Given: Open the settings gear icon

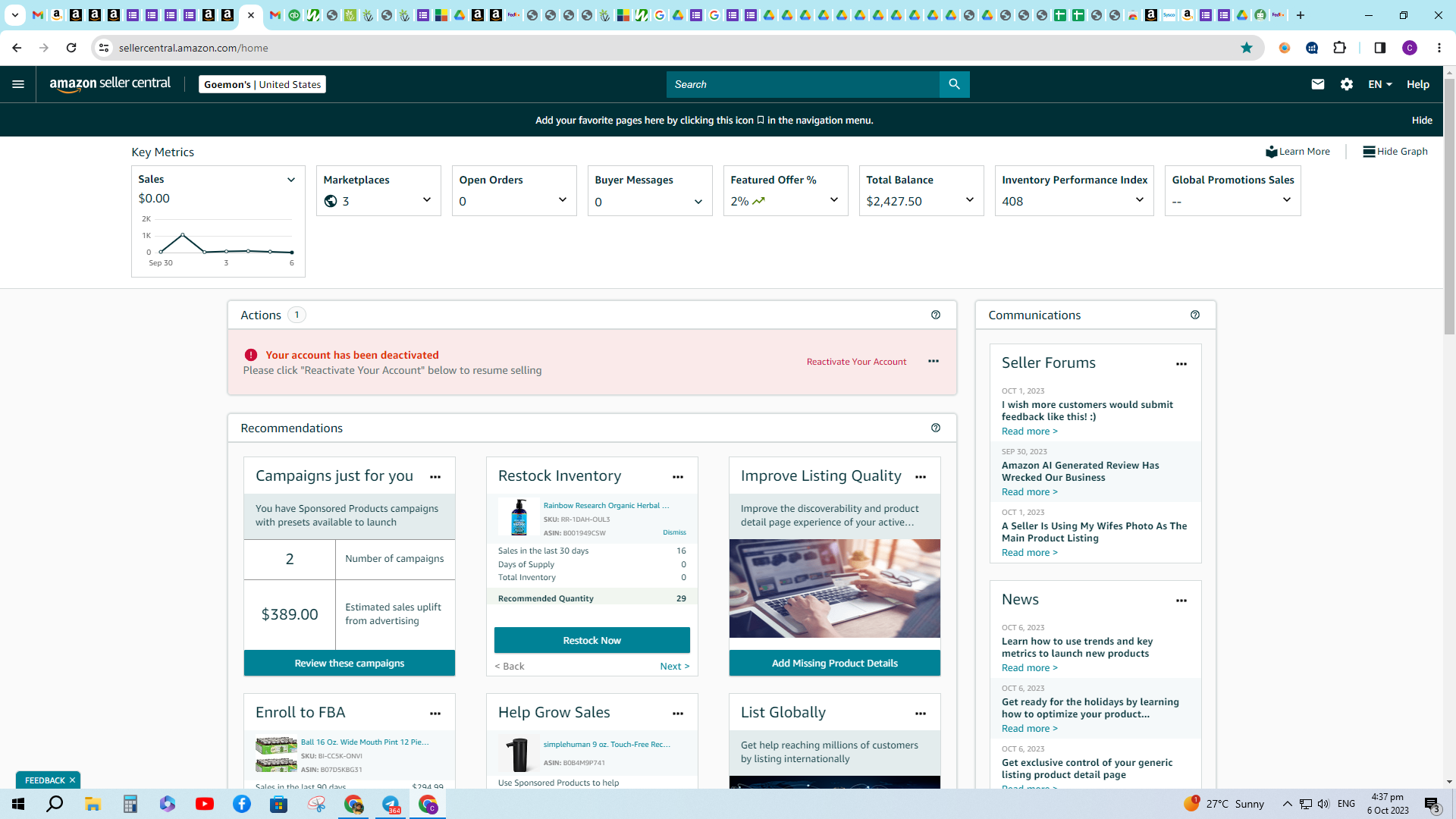Looking at the screenshot, I should 1347,84.
